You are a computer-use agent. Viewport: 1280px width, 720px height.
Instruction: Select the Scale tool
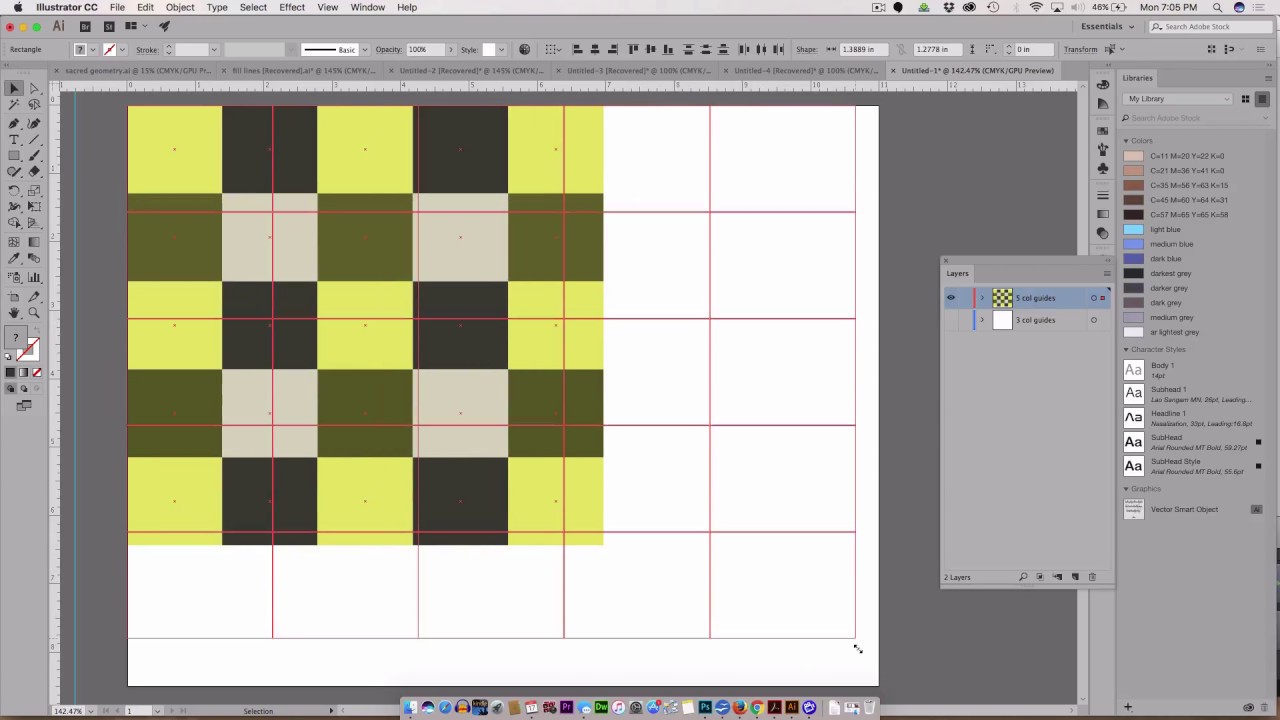(x=33, y=190)
